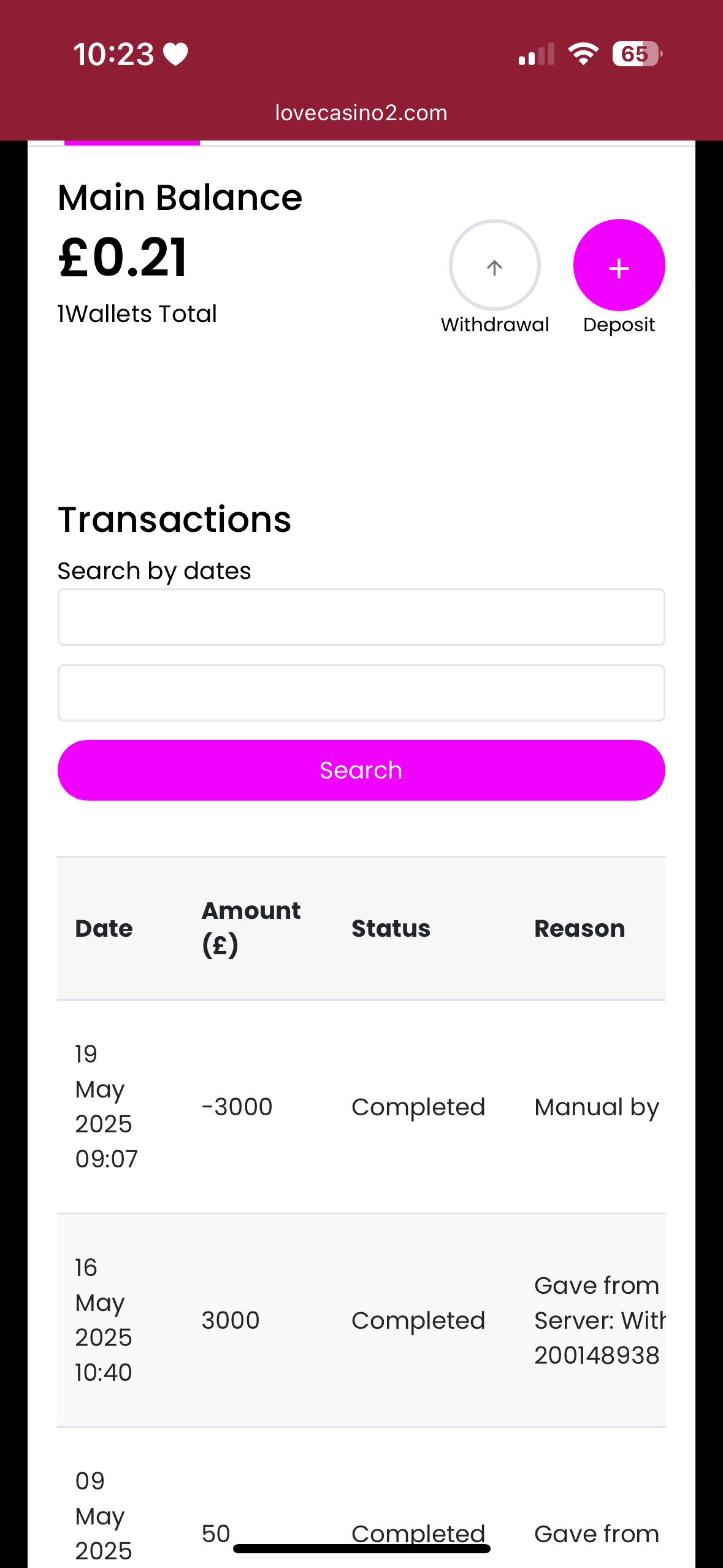Tap the Date column header
Viewport: 723px width, 1568px height.
[104, 929]
